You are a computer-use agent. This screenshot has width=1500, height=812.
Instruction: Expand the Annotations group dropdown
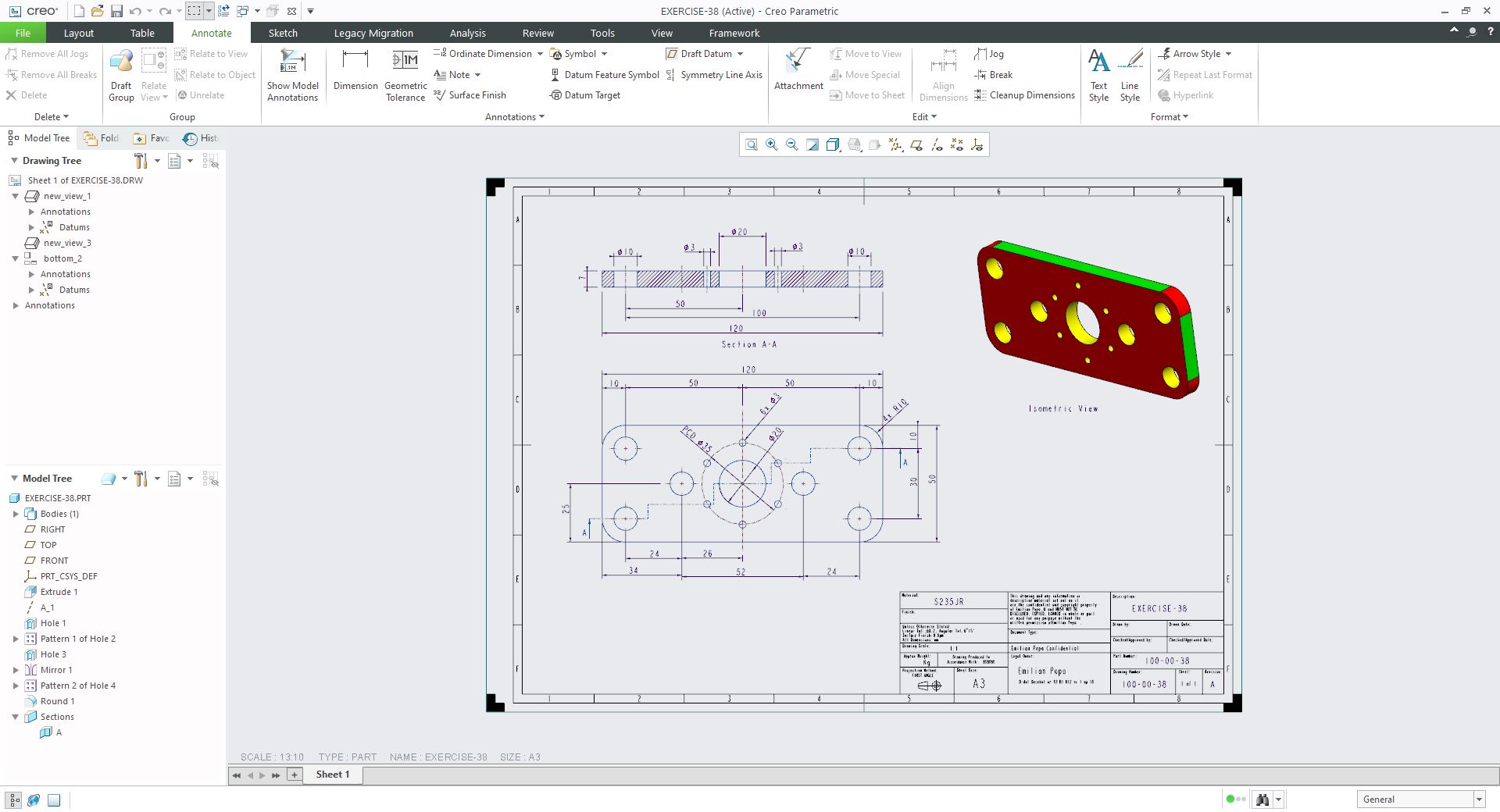pyautogui.click(x=515, y=117)
